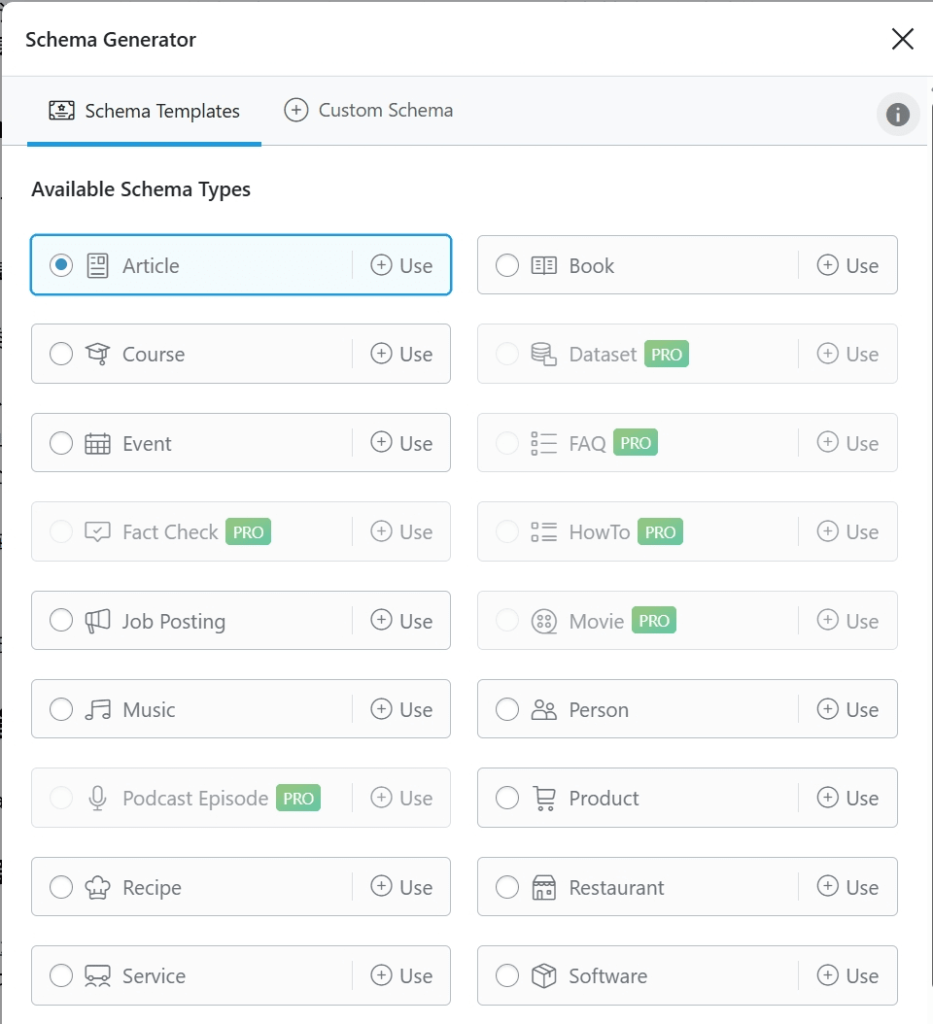
Task: Click the Music note icon
Action: (97, 710)
